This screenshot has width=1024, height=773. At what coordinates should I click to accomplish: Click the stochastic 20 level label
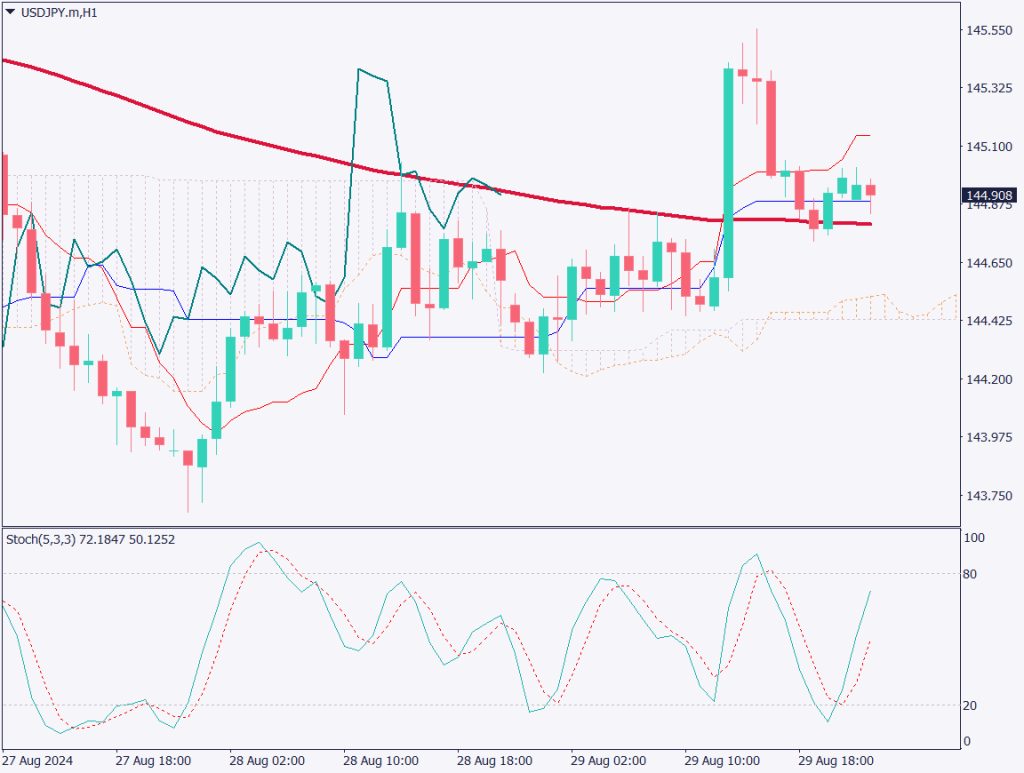pos(970,706)
